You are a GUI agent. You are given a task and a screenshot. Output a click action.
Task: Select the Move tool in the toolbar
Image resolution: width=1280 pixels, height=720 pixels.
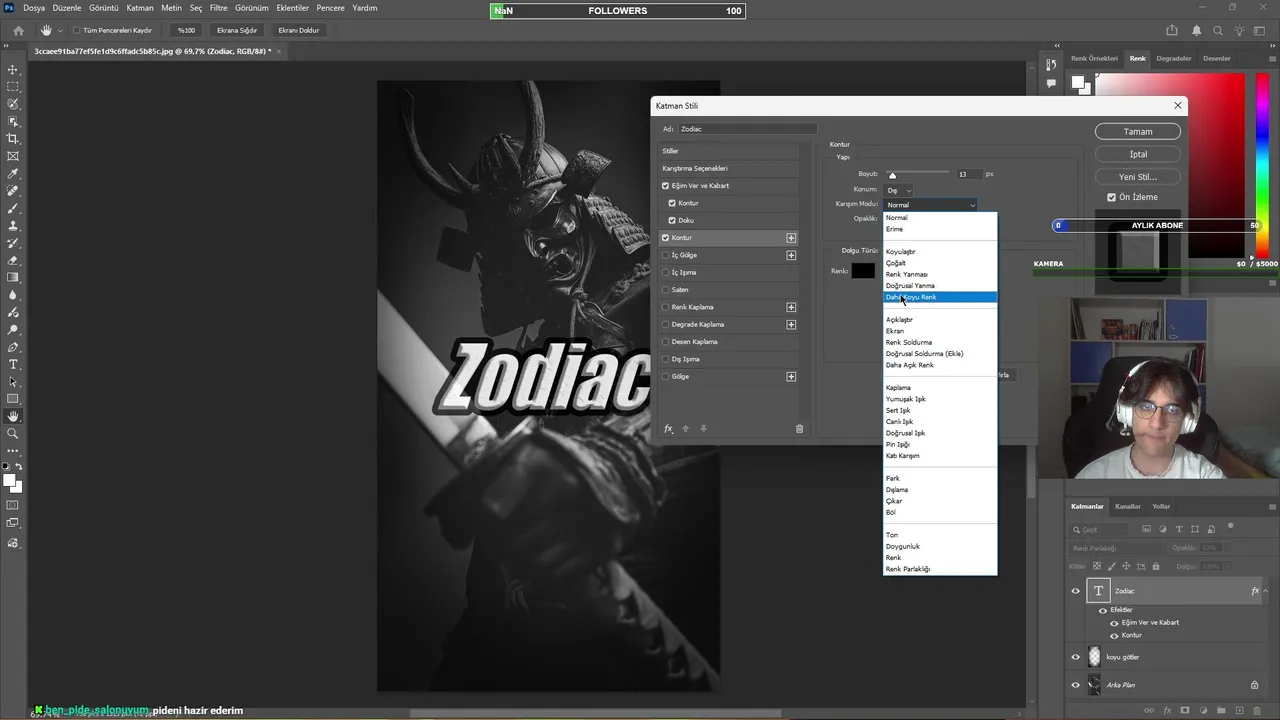click(x=13, y=70)
